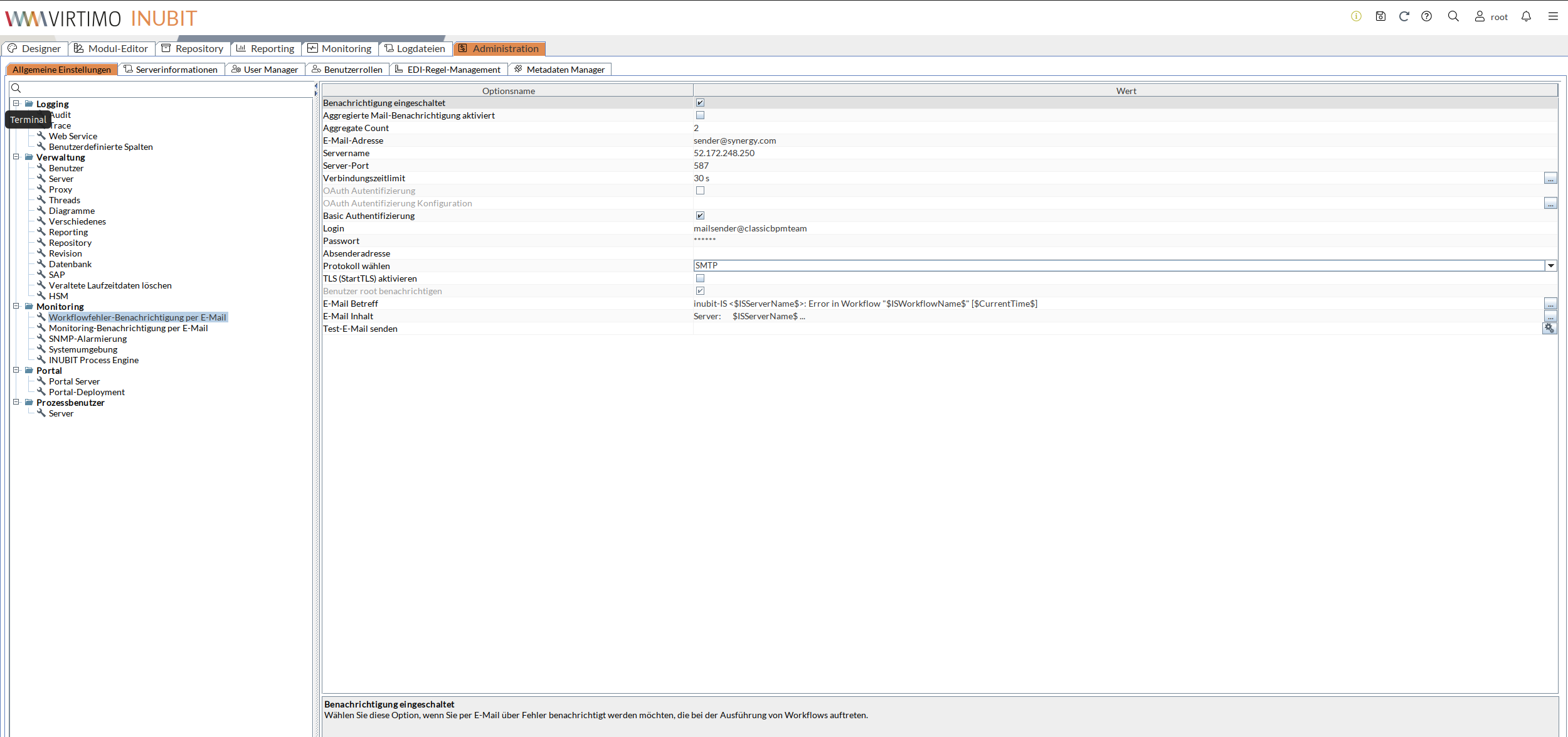The height and width of the screenshot is (737, 1568).
Task: Open the hamburger menu at top right
Action: tap(1554, 16)
